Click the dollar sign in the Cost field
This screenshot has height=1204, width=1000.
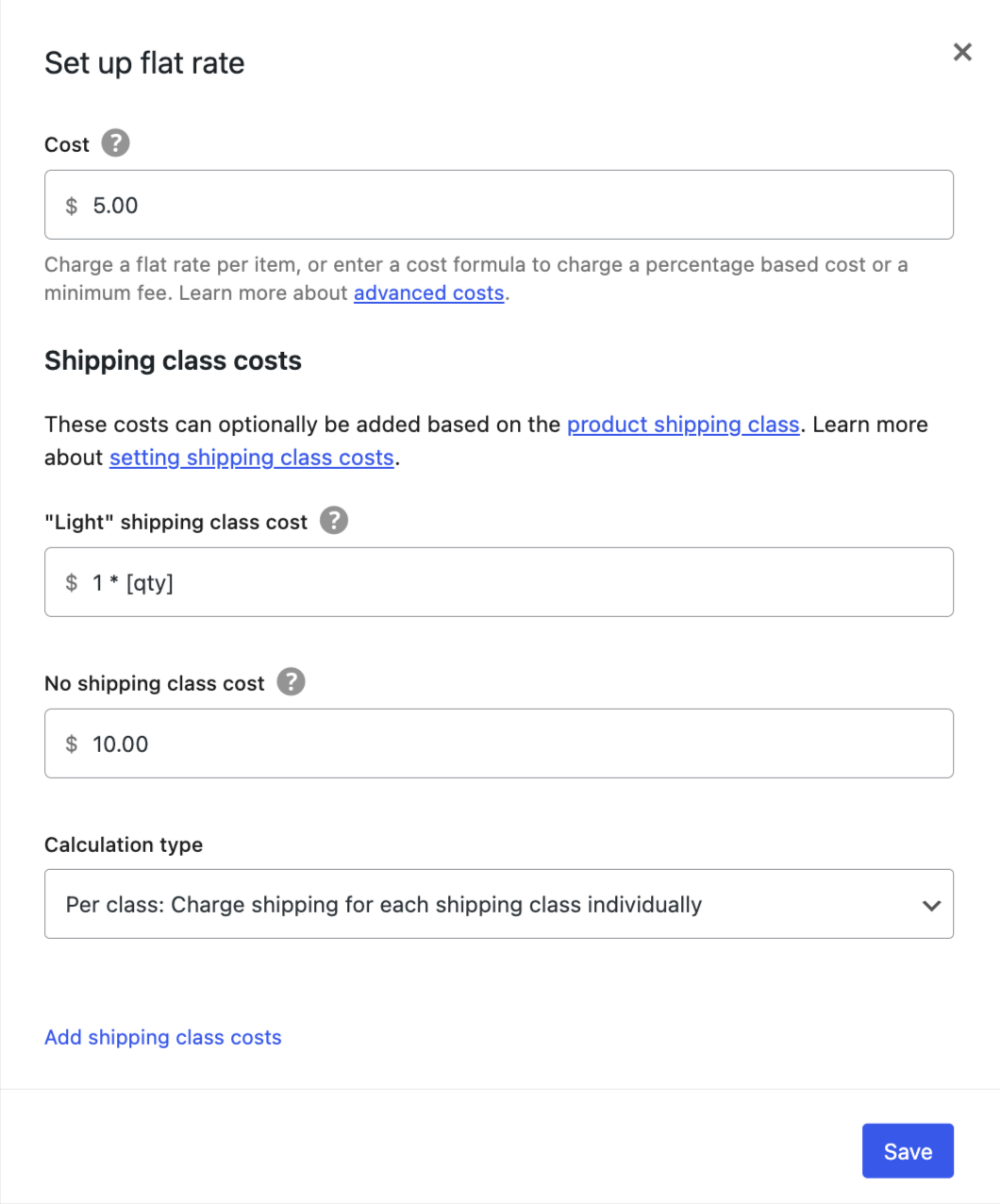(x=70, y=205)
